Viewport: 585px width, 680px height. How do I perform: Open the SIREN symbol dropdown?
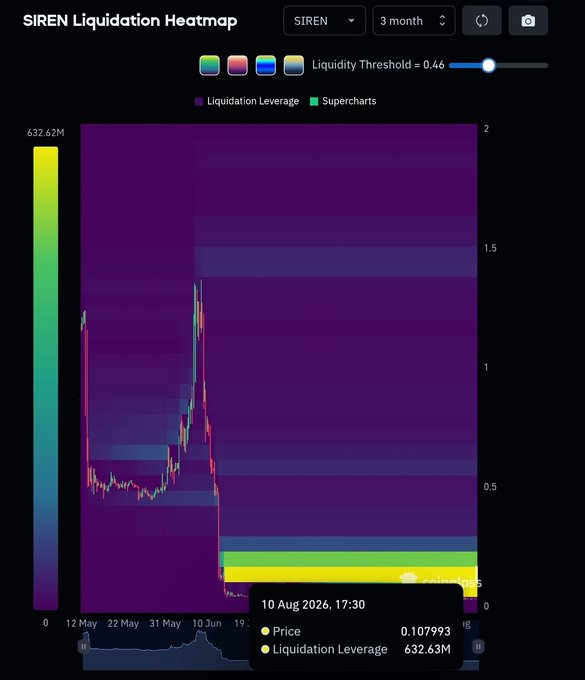[324, 20]
